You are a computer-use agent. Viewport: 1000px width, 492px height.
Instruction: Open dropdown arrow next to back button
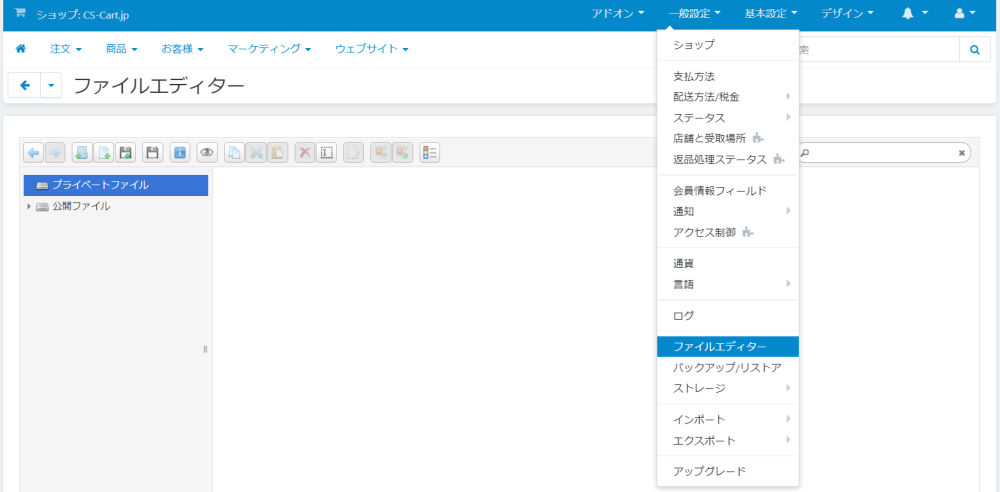[52, 86]
